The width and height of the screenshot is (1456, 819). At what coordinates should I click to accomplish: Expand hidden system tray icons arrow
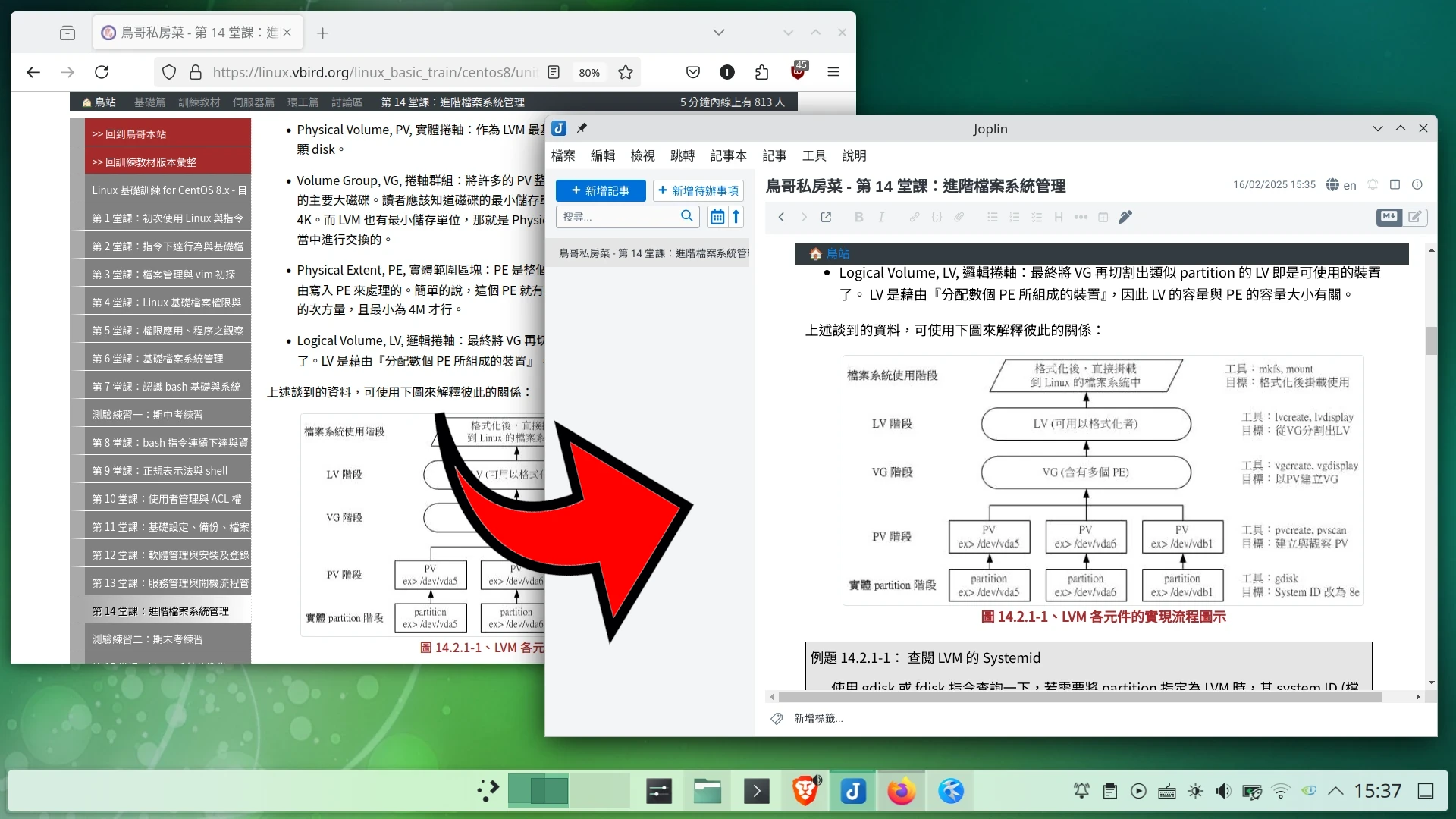[1335, 791]
